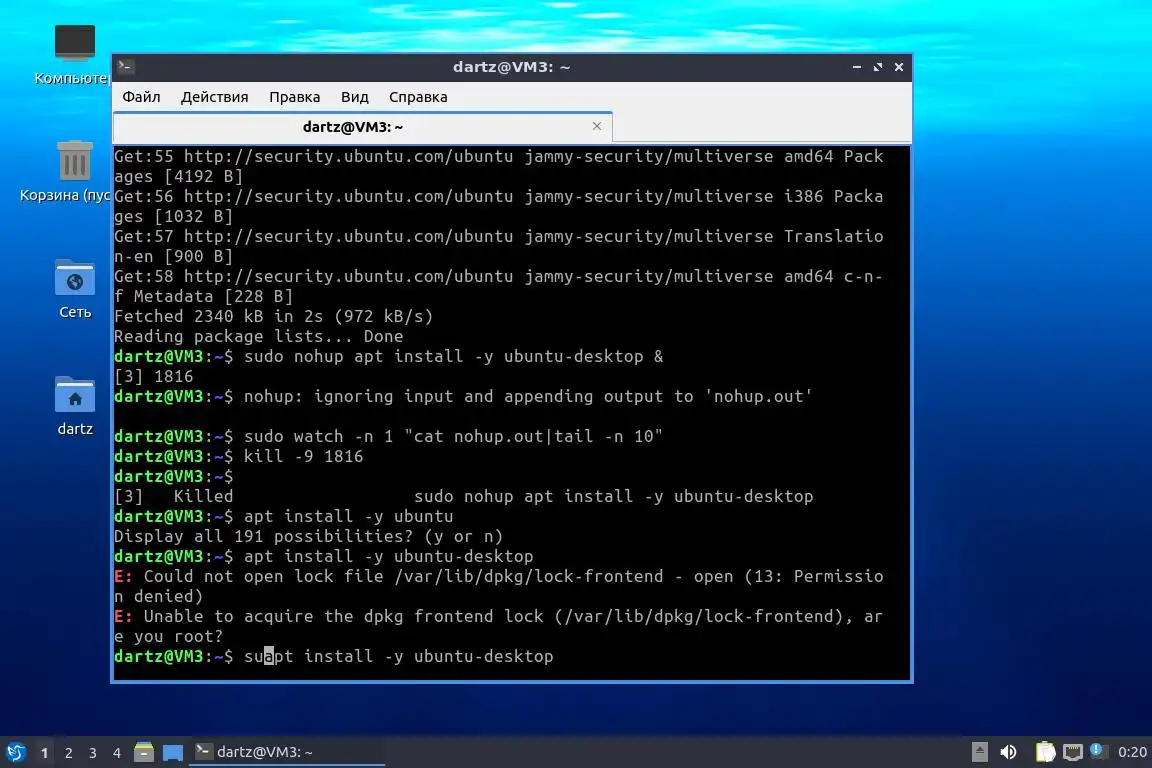Screen dimensions: 1152x768
Task: Click 'Reading package lists... Done' line
Action: [x=259, y=337]
